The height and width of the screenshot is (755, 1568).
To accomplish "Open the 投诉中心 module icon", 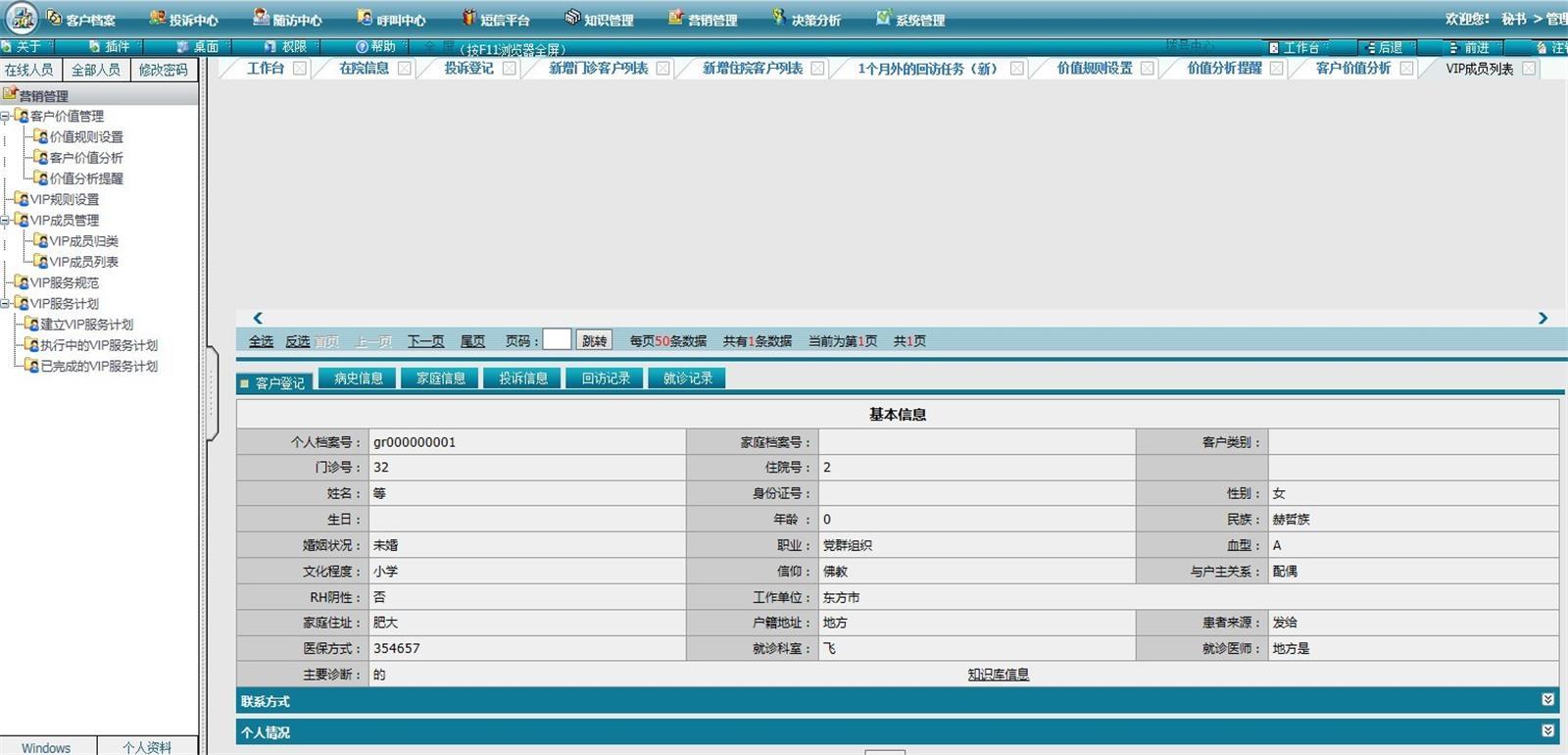I will pos(157,18).
